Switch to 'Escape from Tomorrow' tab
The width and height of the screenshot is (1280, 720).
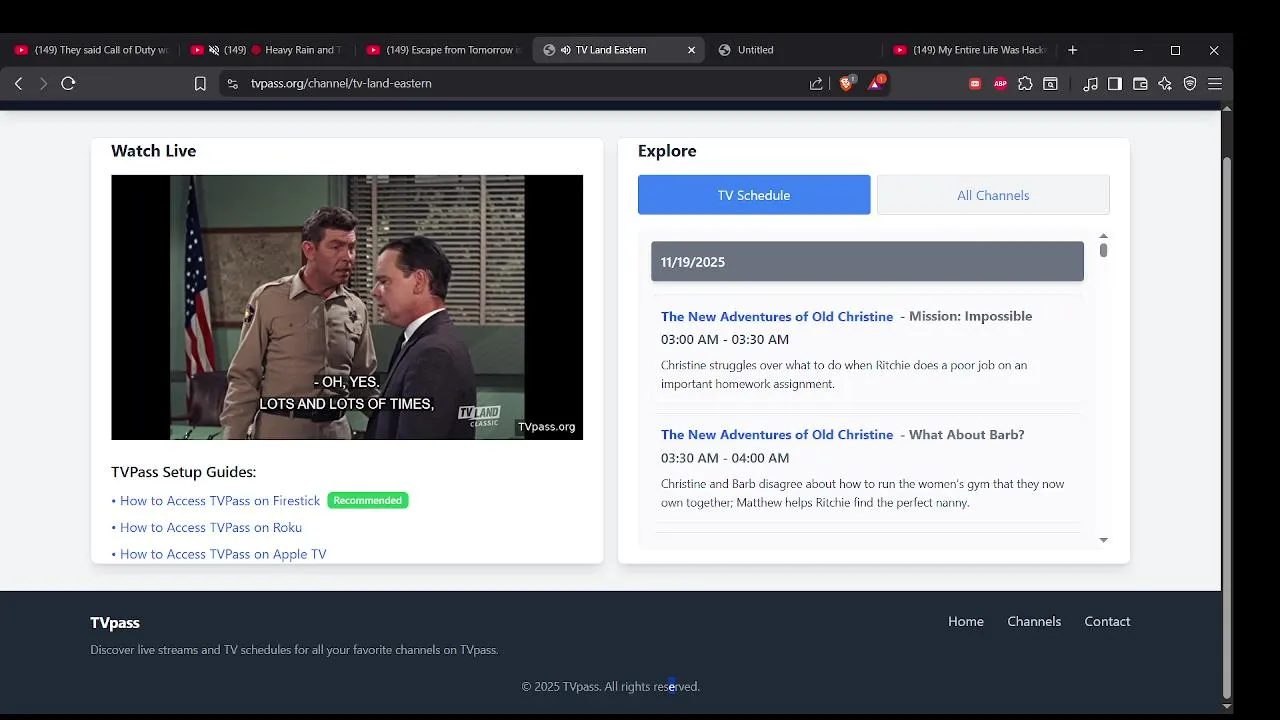point(443,50)
